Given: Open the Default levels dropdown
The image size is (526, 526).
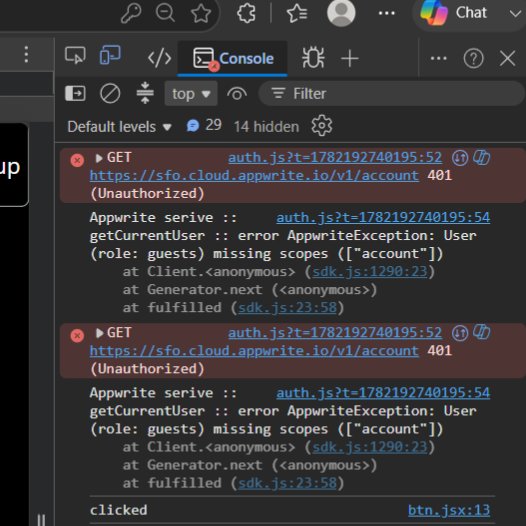Looking at the screenshot, I should (119, 127).
